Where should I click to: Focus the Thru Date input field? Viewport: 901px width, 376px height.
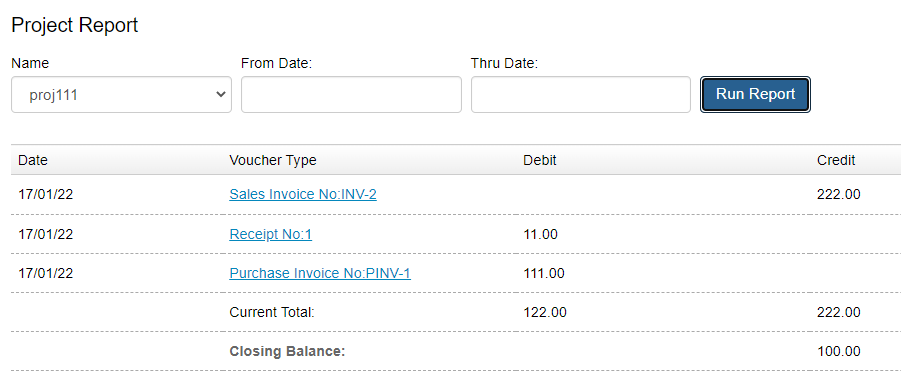(580, 95)
